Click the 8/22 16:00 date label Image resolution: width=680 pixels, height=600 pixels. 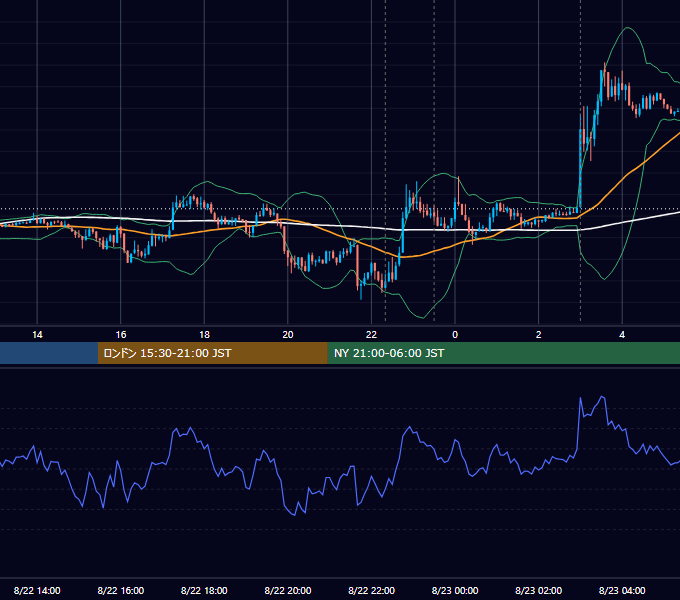[x=121, y=590]
